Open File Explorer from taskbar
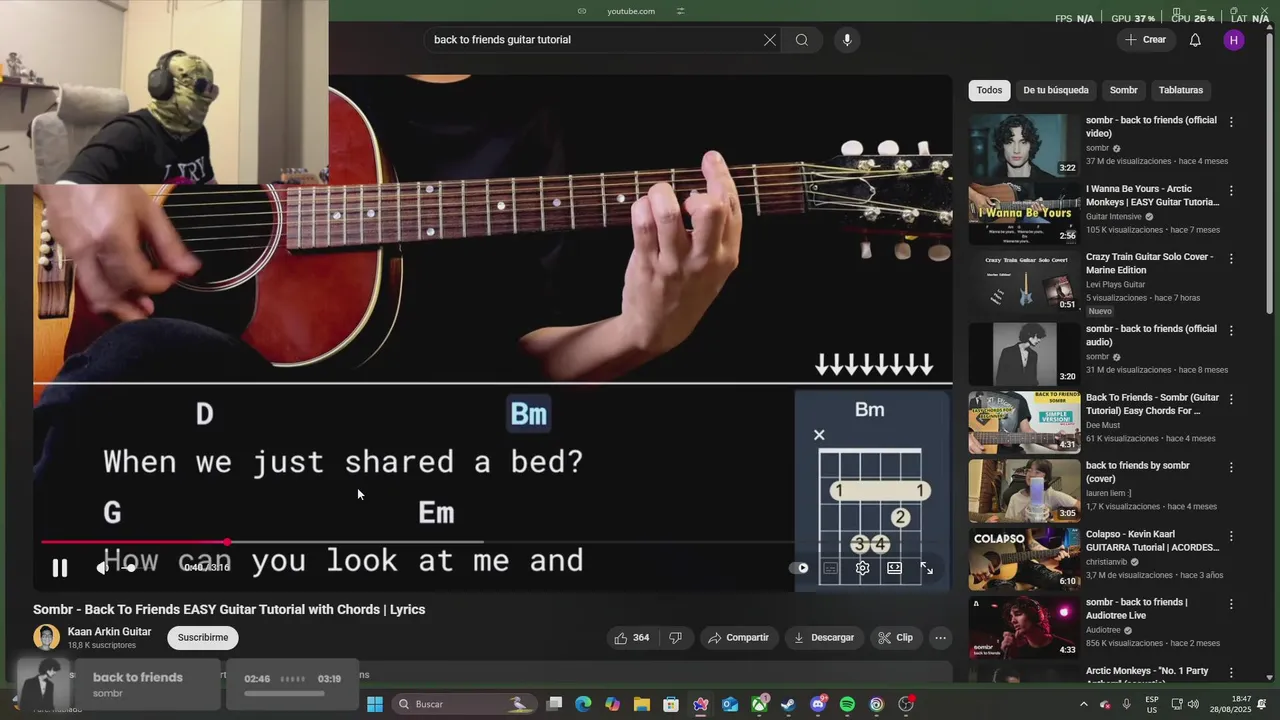 (x=642, y=704)
